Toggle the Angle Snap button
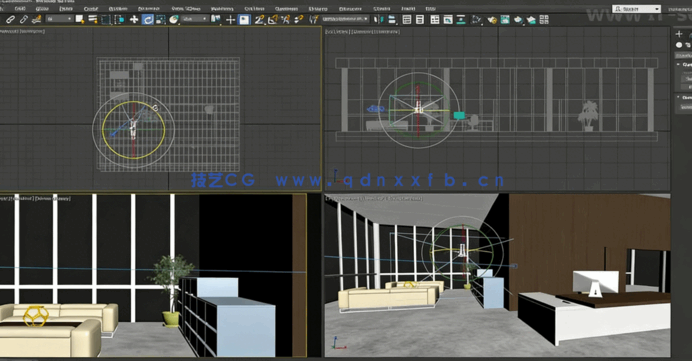 [x=272, y=19]
